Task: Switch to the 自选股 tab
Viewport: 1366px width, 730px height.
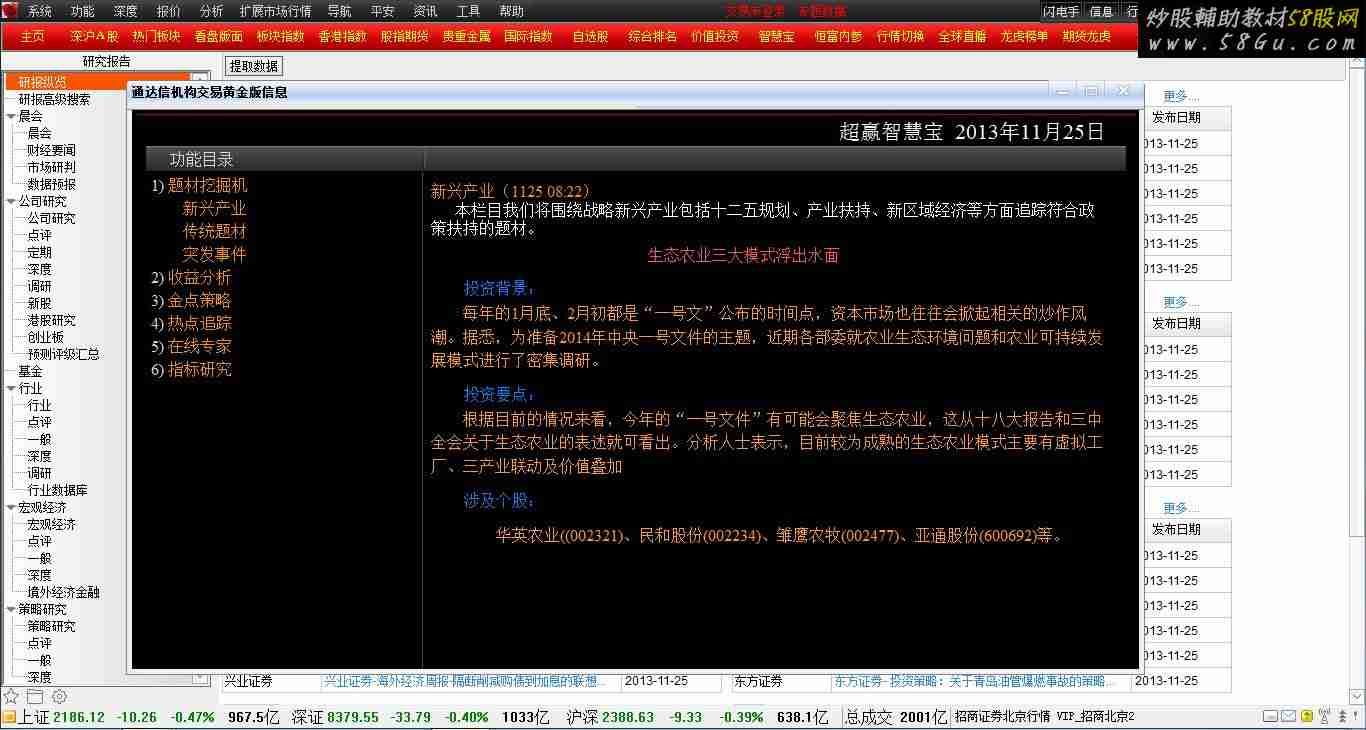Action: (590, 36)
